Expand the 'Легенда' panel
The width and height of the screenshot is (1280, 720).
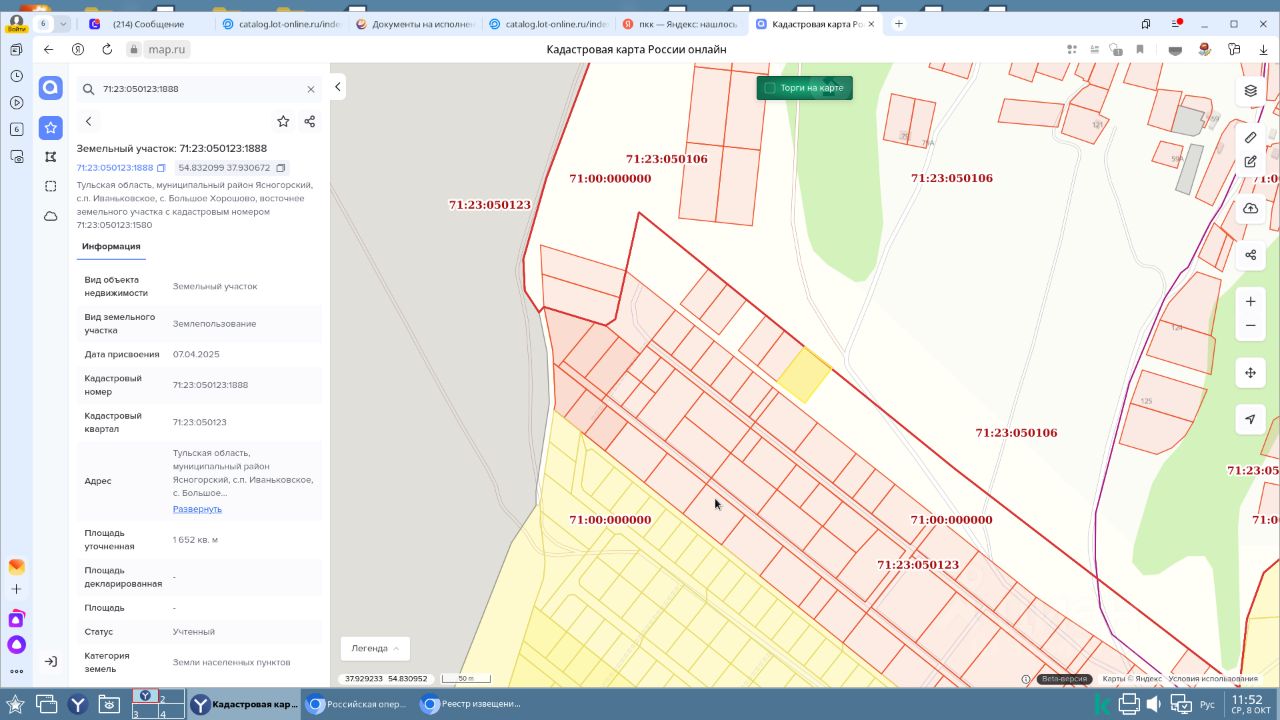point(375,648)
